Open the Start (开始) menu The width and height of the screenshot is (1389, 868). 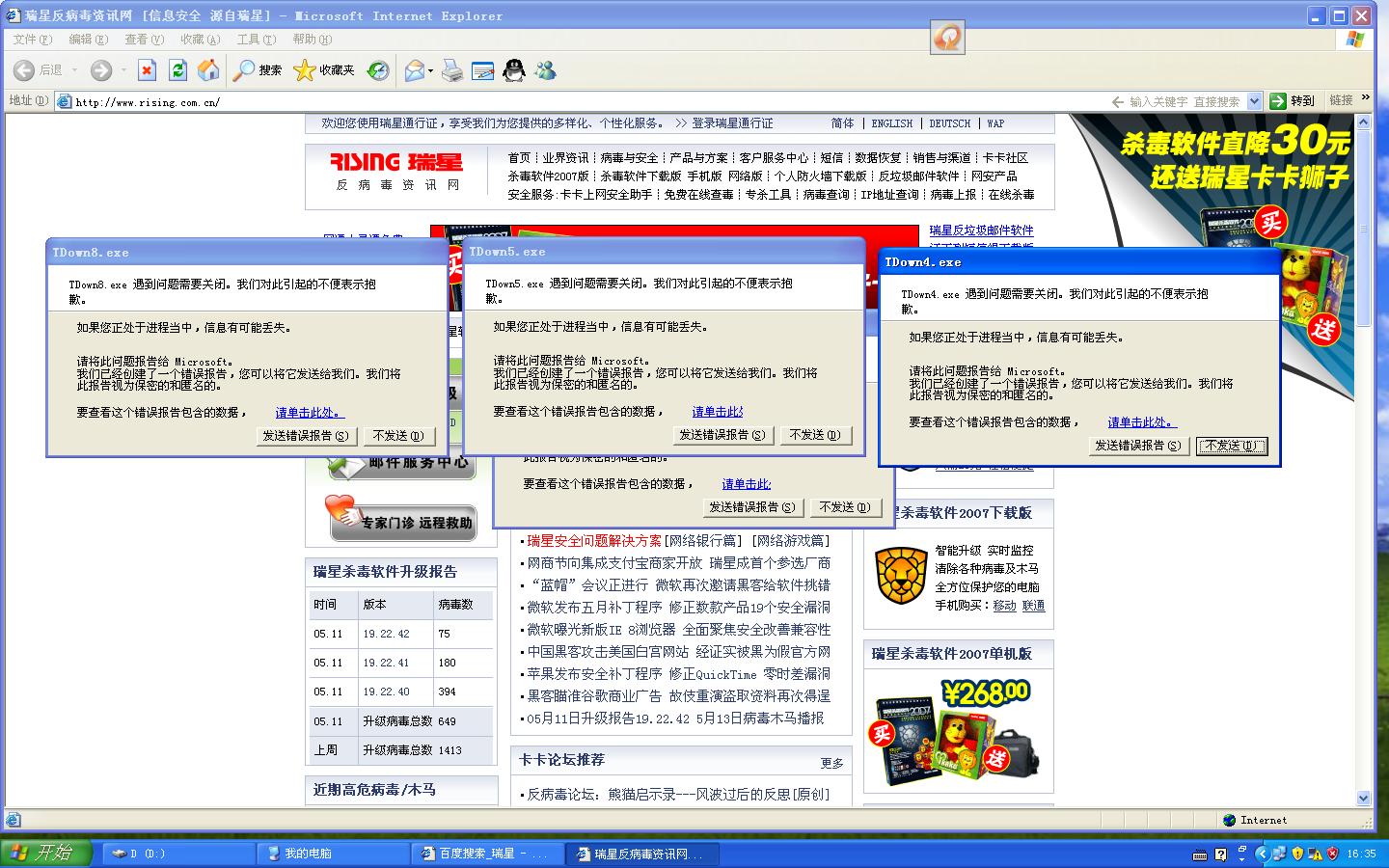point(45,853)
